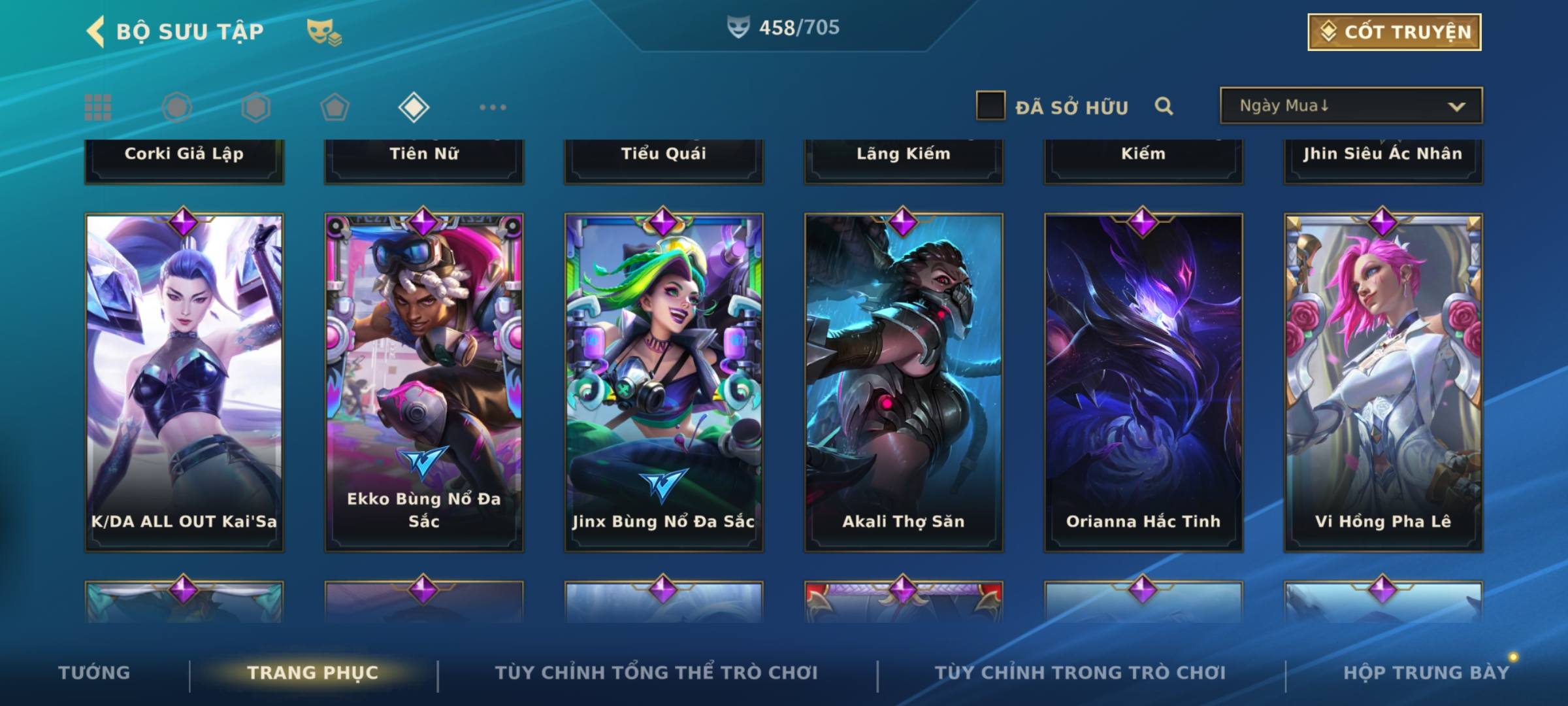The image size is (1568, 706).
Task: Open the K/DA ALL OUT Kai'Sa skin card
Action: tap(184, 382)
